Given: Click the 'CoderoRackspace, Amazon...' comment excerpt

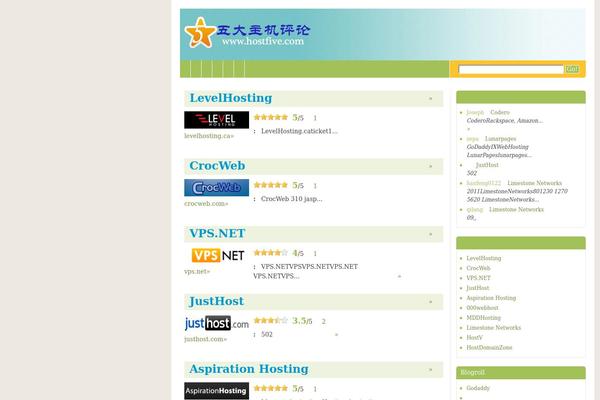Looking at the screenshot, I should [505, 121].
